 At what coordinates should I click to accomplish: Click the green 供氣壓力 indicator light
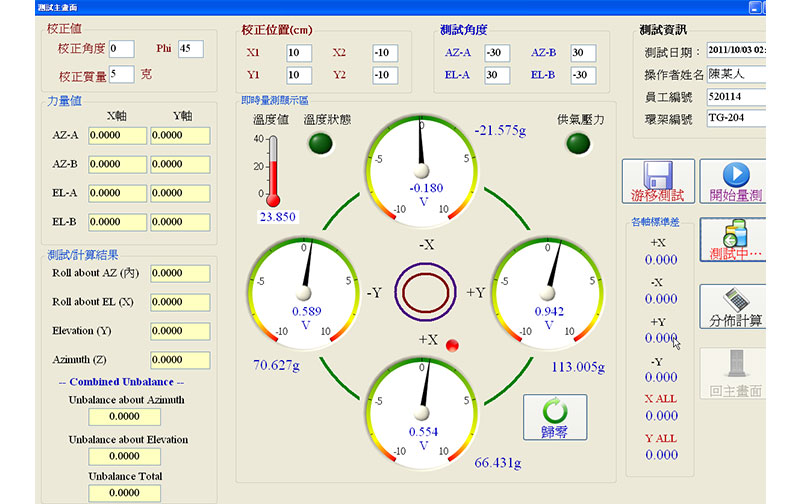(578, 144)
